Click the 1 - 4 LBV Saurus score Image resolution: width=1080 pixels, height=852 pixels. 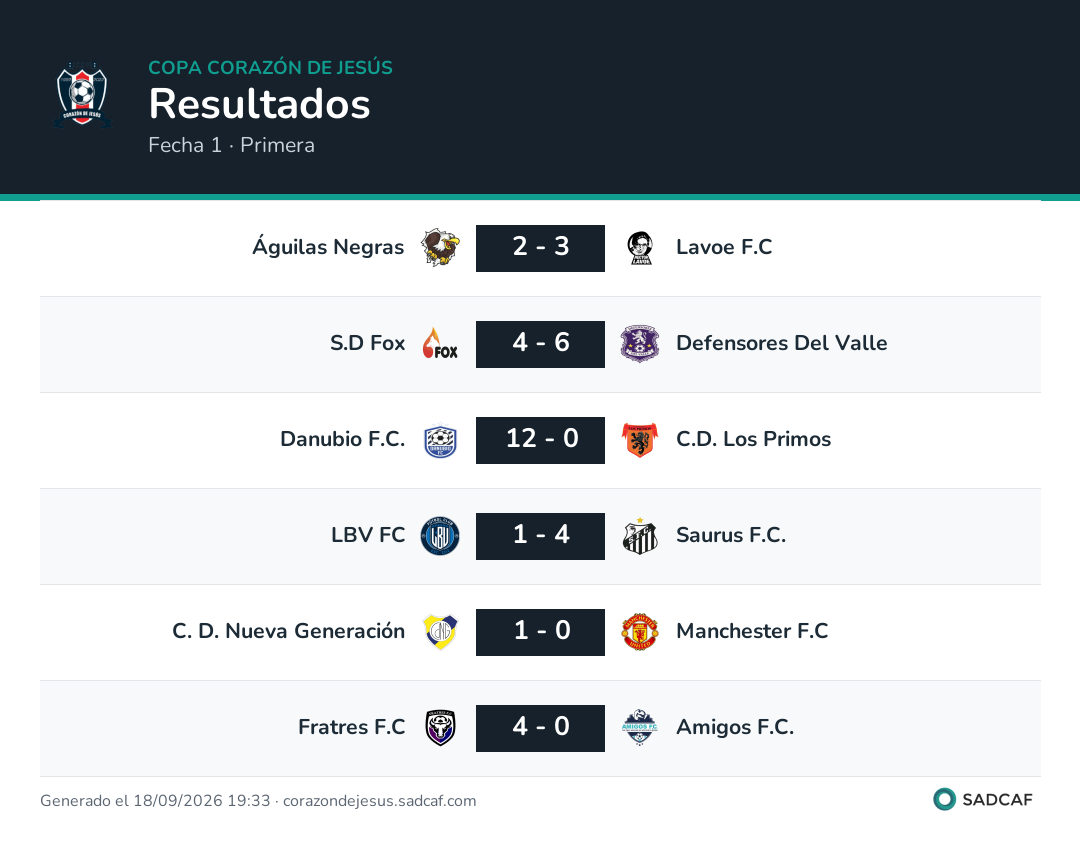[x=541, y=536]
